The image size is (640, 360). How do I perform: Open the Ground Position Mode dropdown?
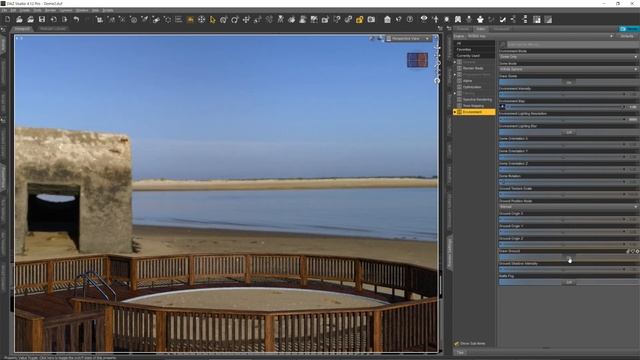[x=568, y=207]
